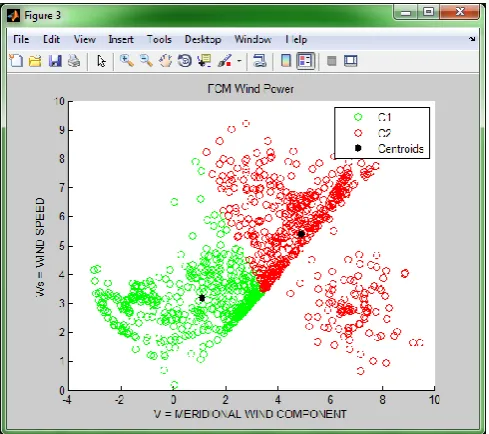Click the green circle marker in legend
This screenshot has height=434, width=489.
(358, 117)
